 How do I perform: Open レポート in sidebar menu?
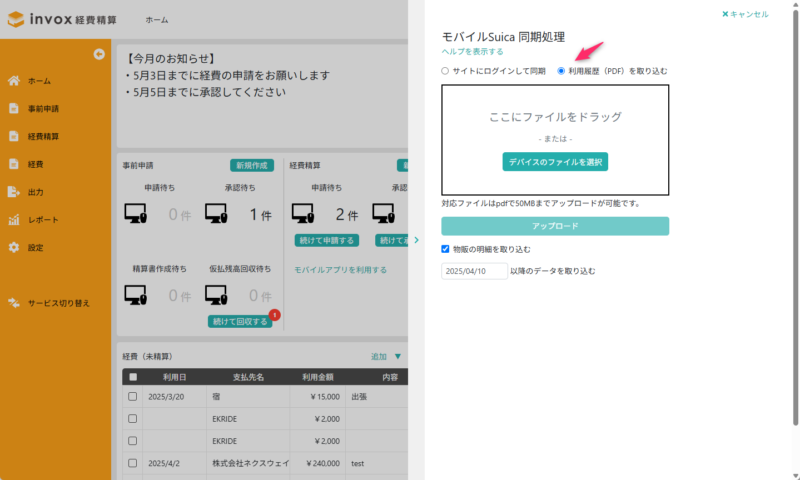tap(43, 219)
